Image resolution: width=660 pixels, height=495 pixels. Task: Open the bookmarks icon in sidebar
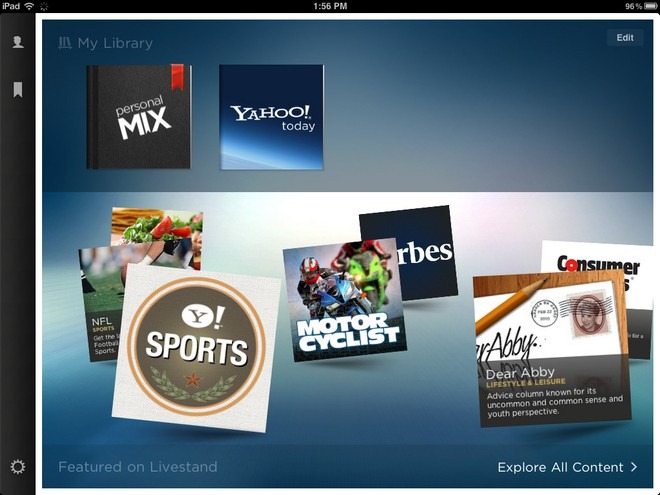coord(18,90)
